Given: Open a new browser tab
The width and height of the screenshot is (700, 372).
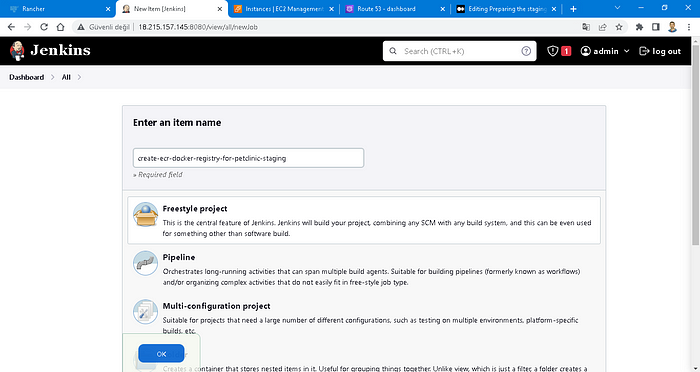Looking at the screenshot, I should 573,9.
